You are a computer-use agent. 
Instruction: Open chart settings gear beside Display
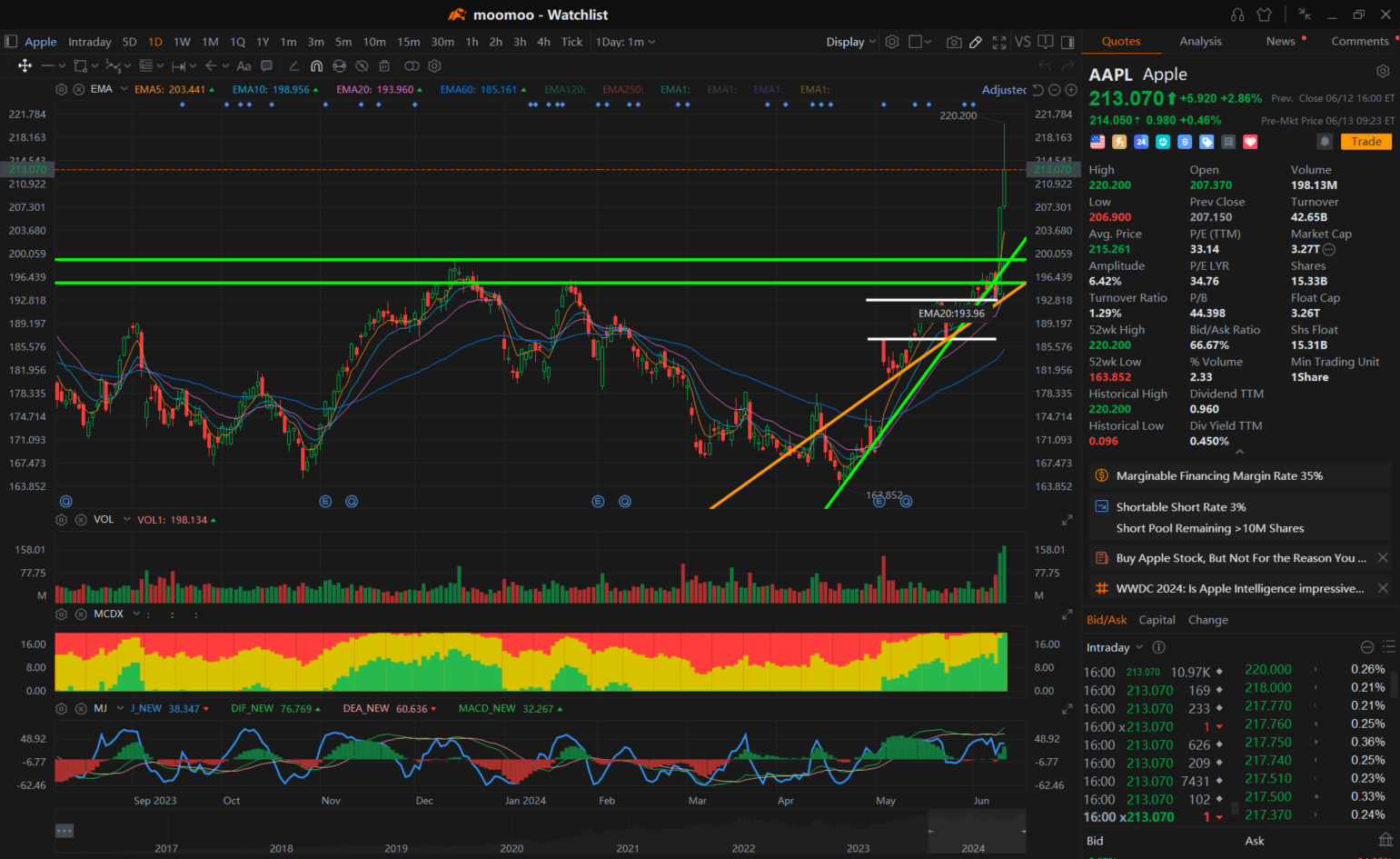click(892, 42)
